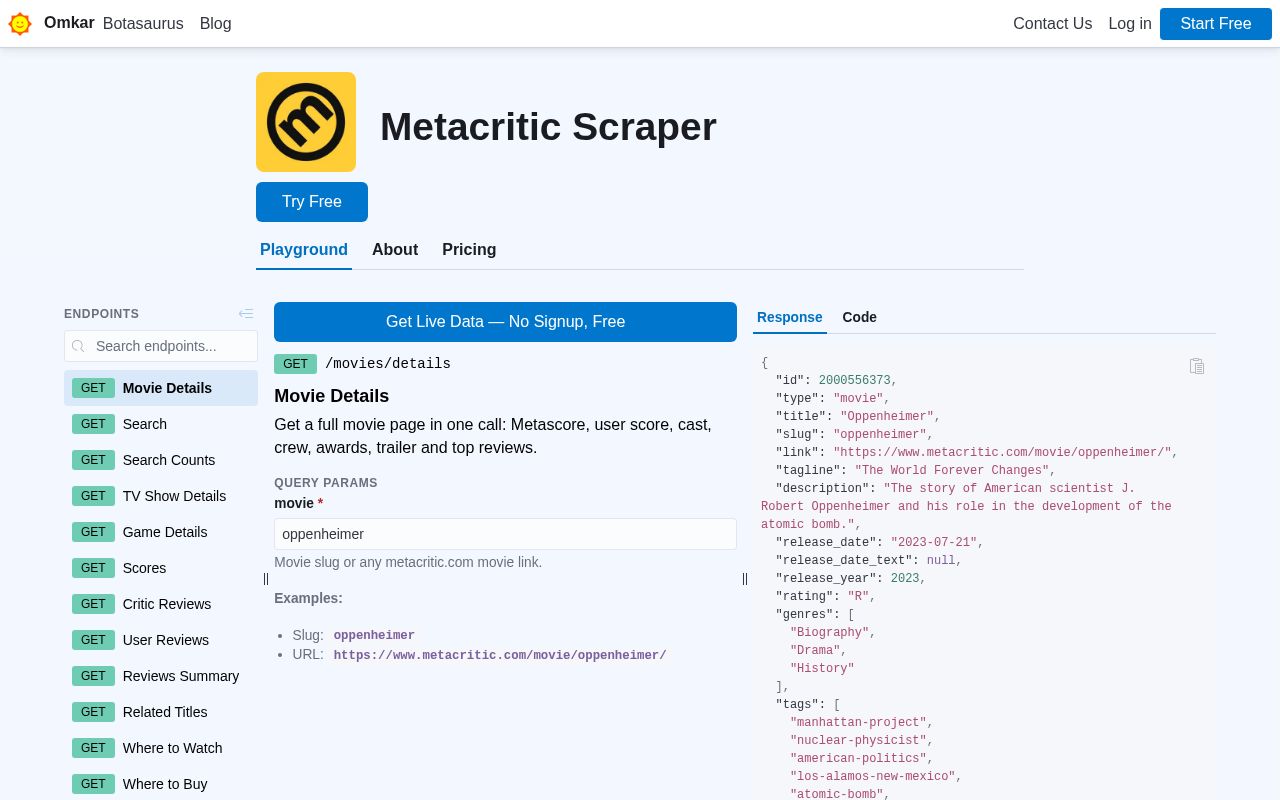This screenshot has width=1280, height=800.
Task: Grab the left panel resize handle
Action: (x=266, y=578)
